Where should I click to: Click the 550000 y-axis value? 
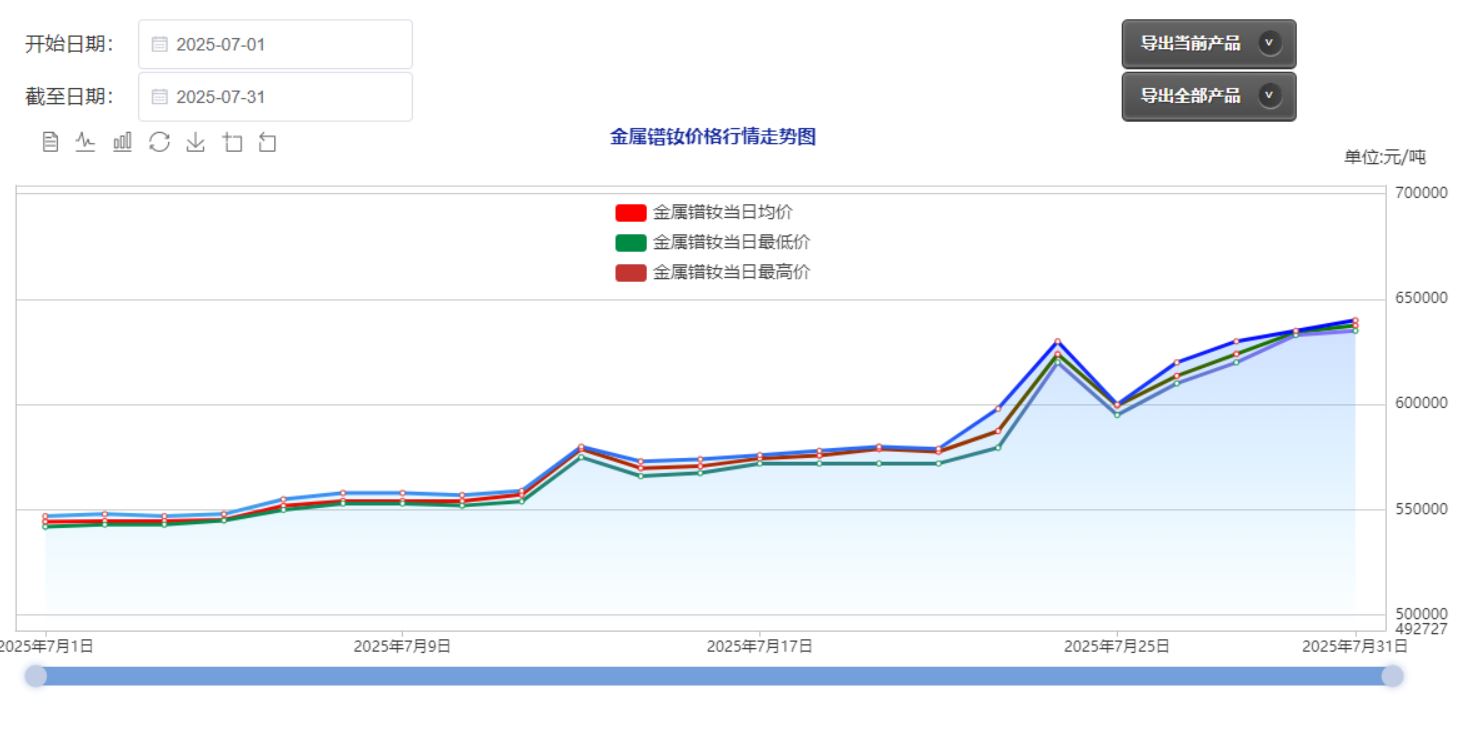1421,509
